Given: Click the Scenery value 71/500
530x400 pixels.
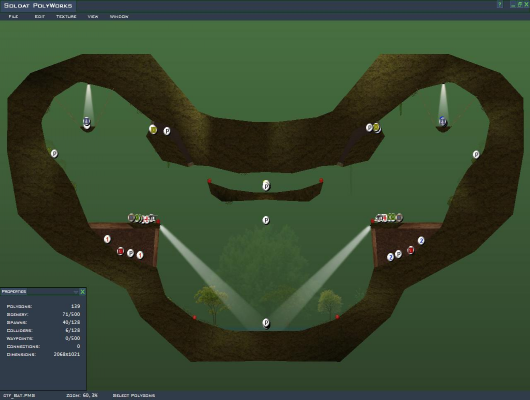Looking at the screenshot, I should point(71,314).
